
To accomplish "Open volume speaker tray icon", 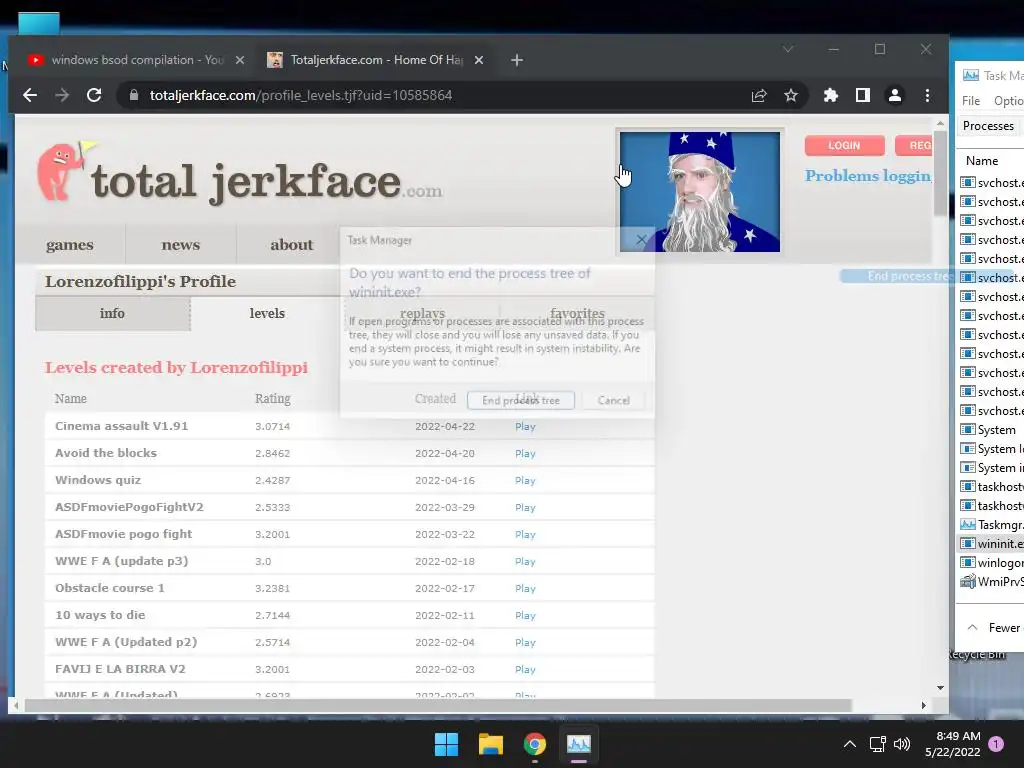I will (902, 744).
